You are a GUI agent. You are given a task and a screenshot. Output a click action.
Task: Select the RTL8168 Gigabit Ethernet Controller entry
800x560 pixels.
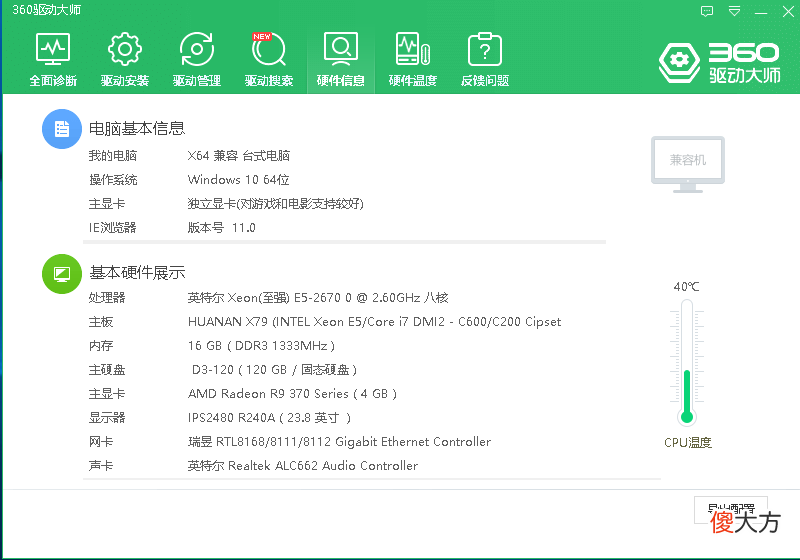coord(339,442)
